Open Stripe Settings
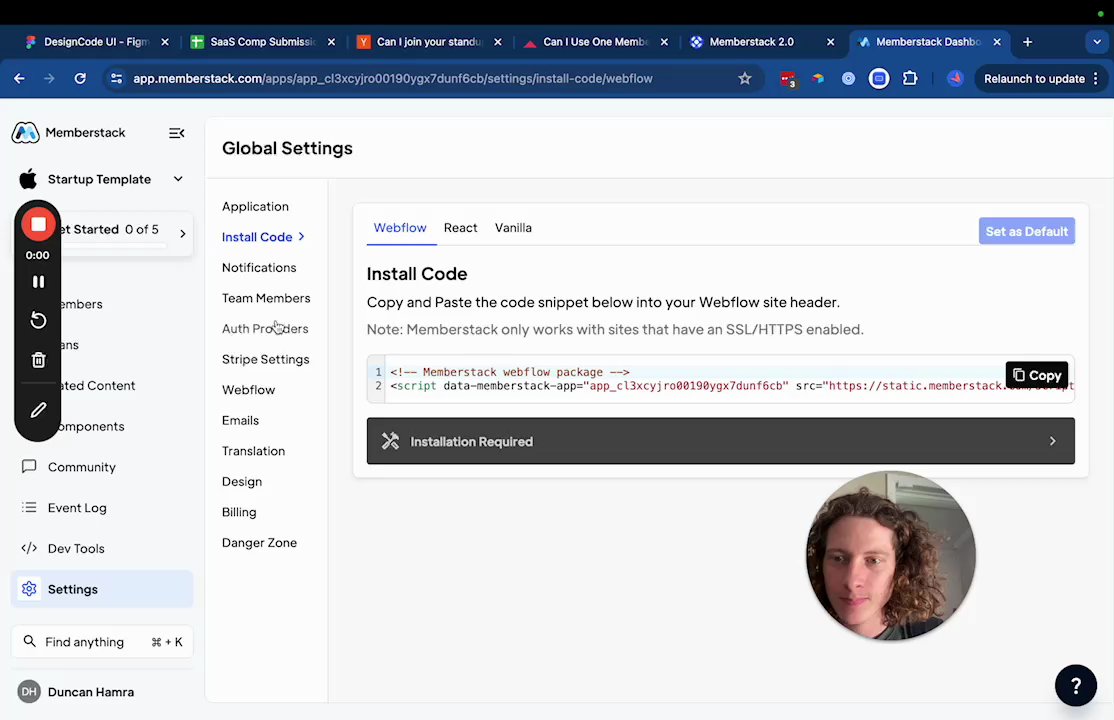Viewport: 1114px width, 720px height. 265,359
